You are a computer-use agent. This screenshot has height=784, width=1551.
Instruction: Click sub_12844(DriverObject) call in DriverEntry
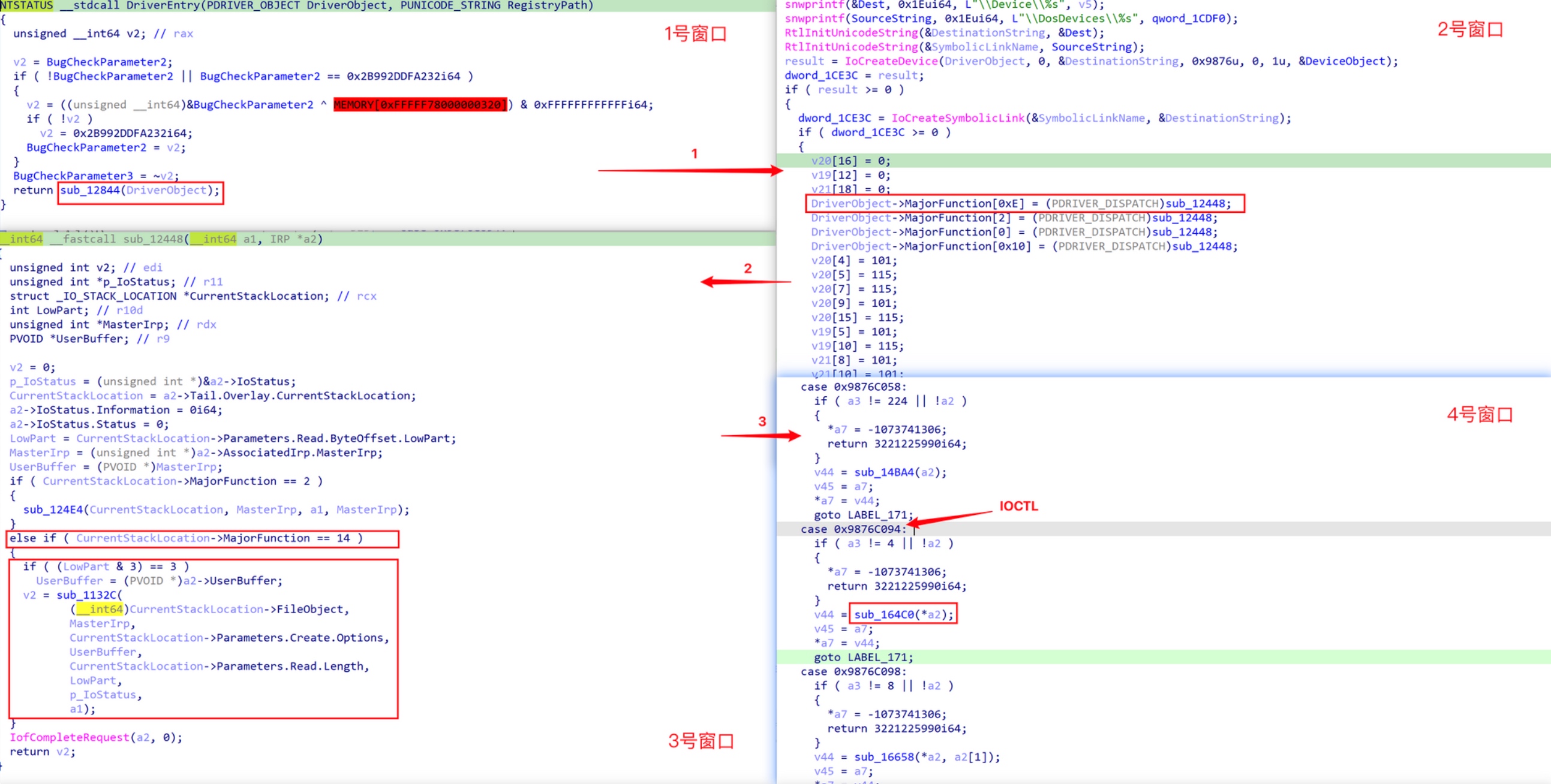(140, 191)
